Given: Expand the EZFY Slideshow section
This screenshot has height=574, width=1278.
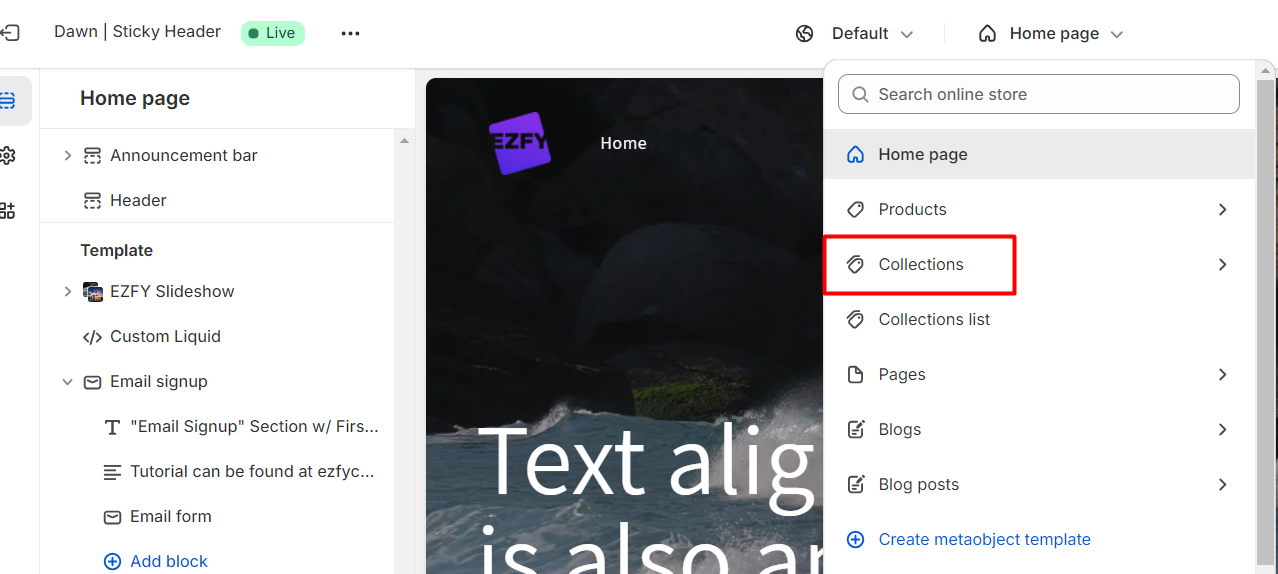Looking at the screenshot, I should click(67, 291).
